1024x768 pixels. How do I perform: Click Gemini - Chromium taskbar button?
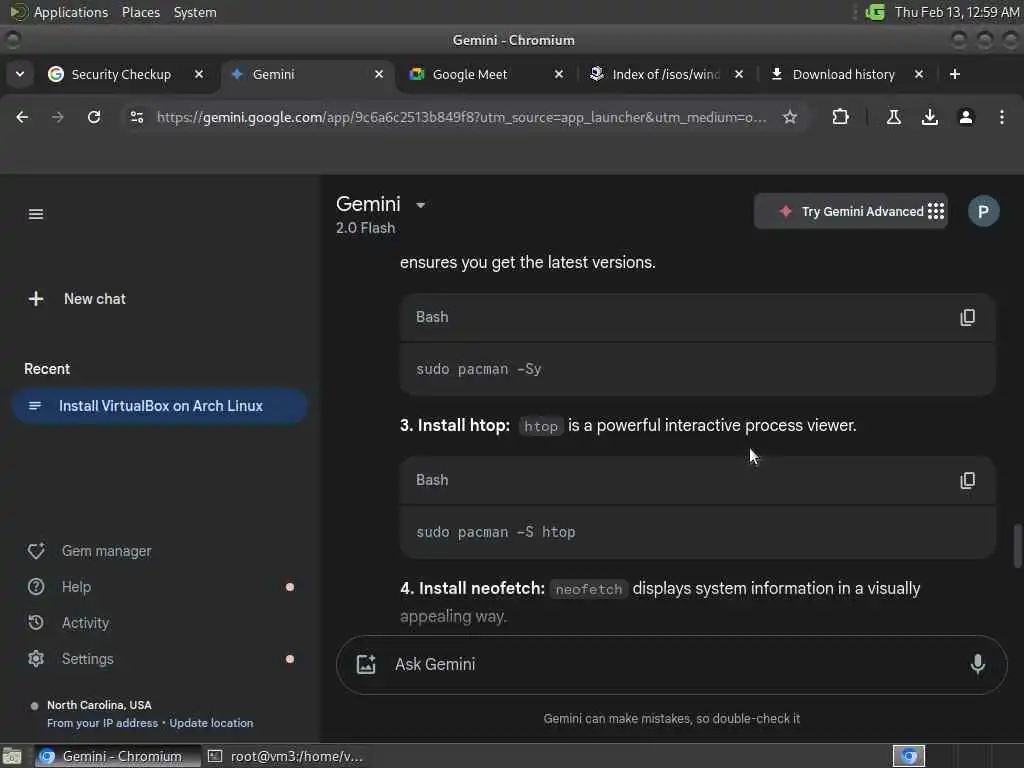click(118, 756)
